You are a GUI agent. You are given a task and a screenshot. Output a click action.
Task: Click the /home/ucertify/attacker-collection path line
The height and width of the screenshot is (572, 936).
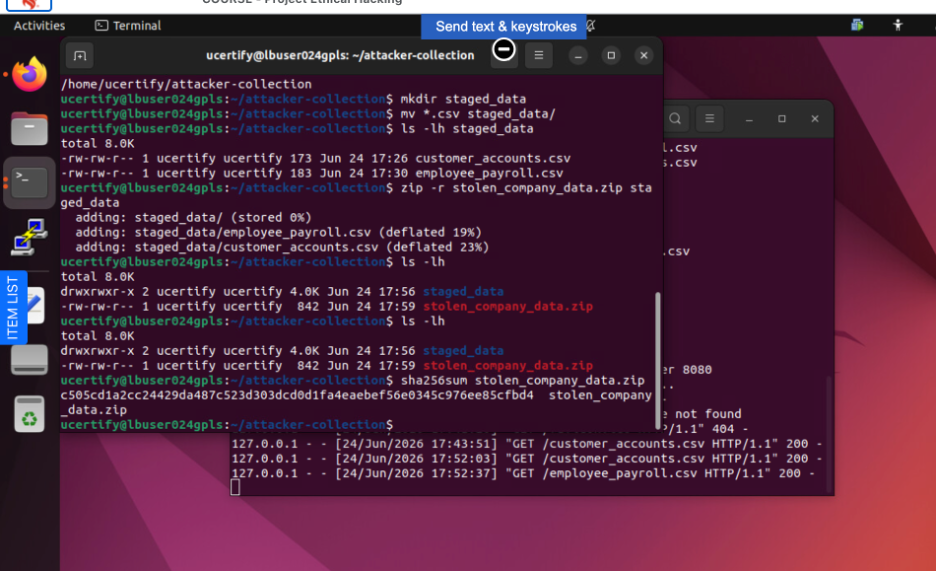click(x=186, y=84)
